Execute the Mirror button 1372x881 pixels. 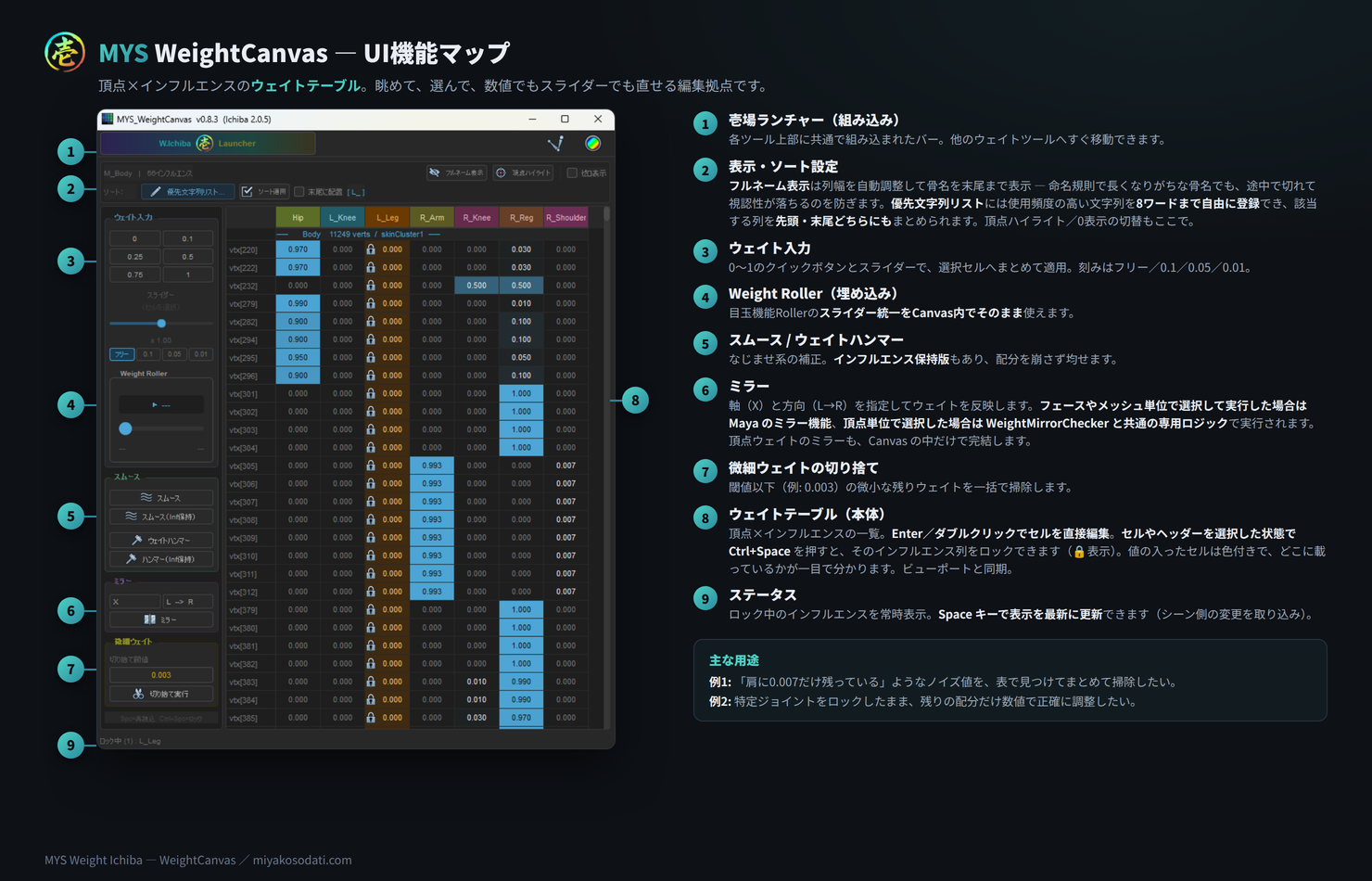coord(161,619)
